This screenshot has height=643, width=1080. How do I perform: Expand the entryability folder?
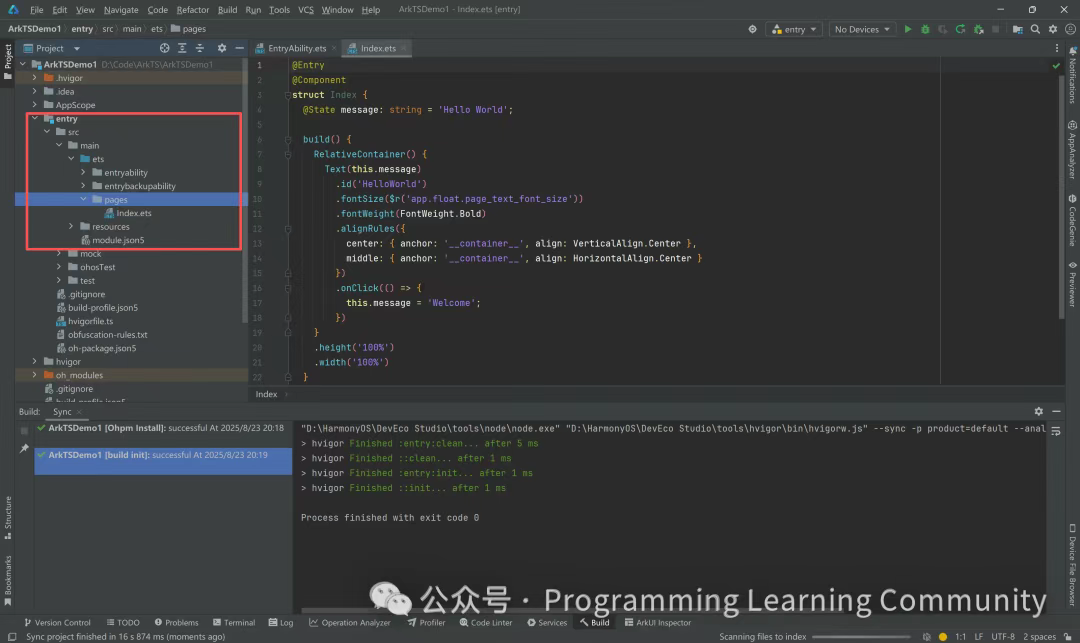pyautogui.click(x=83, y=172)
